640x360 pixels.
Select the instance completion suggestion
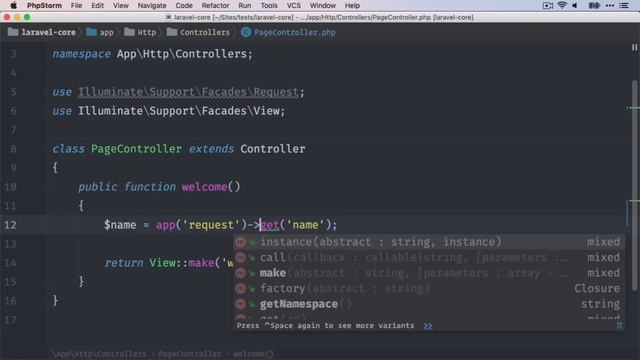(x=429, y=242)
